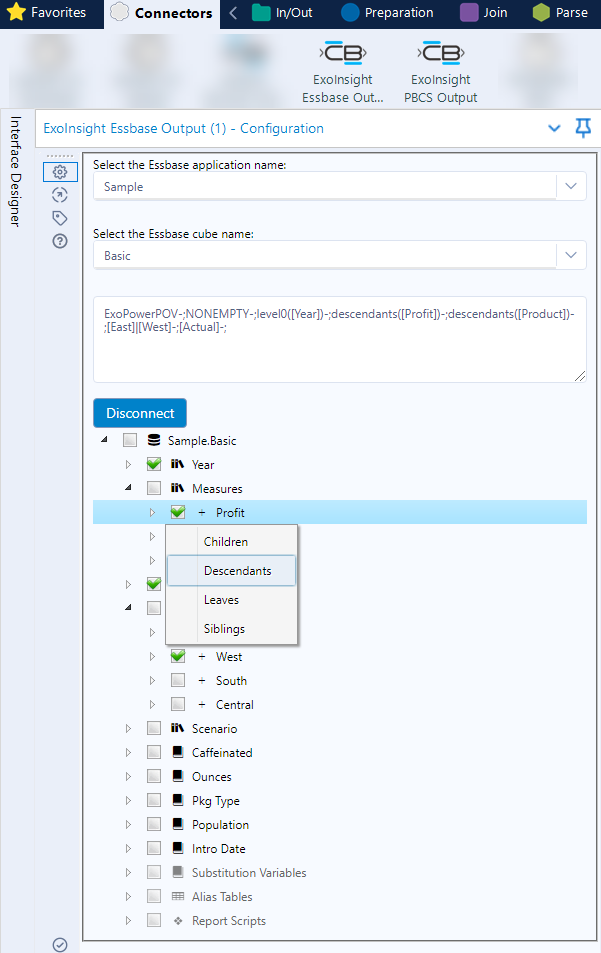Uncheck the Year dimension checkbox
Viewport: 601px width, 953px height.
154,464
